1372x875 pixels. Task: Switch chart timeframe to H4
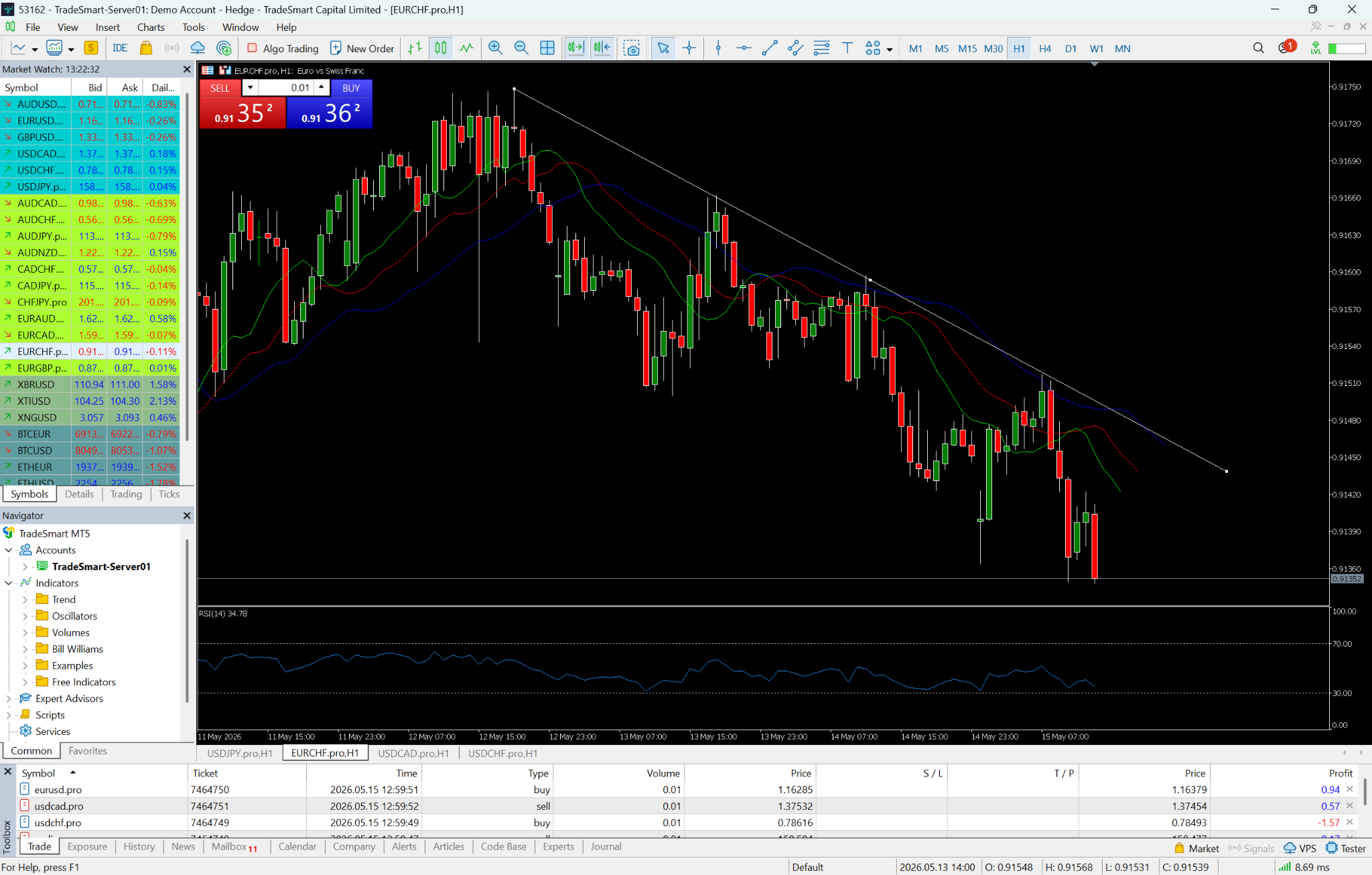click(x=1045, y=48)
